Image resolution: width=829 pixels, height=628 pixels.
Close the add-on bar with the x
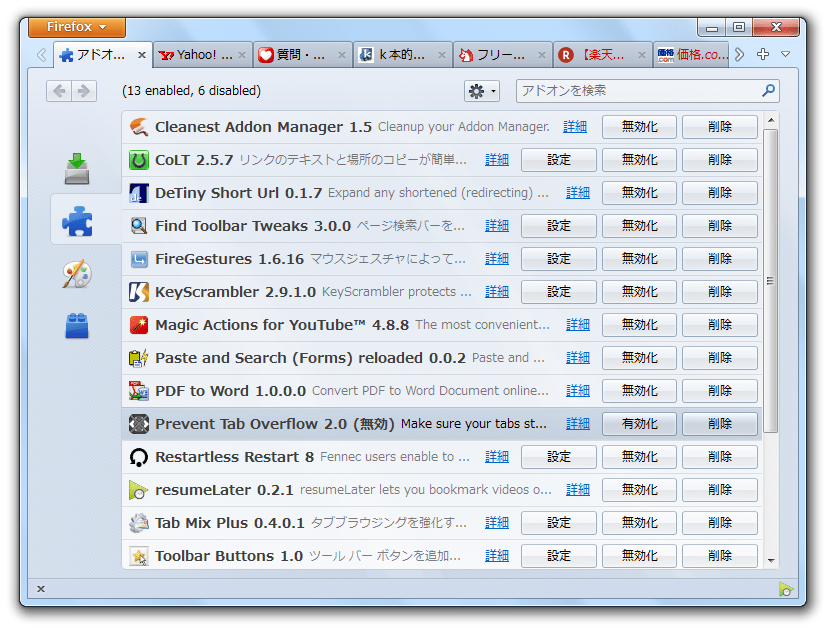click(x=41, y=588)
